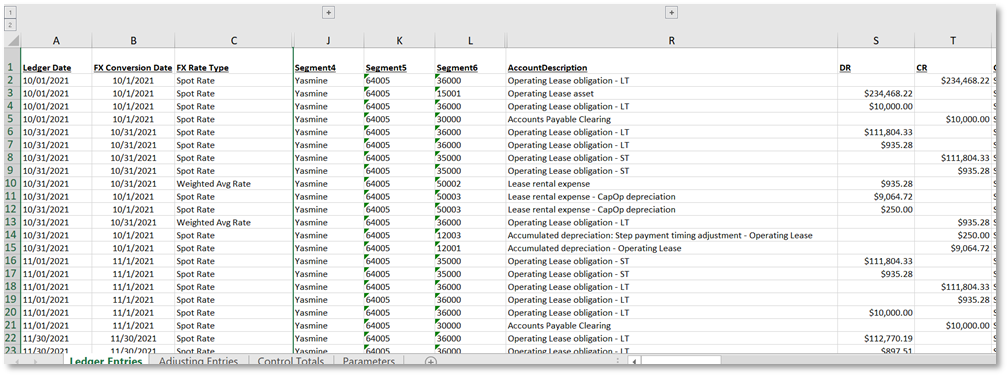Click the 'AccountDescription' header cell
1008x376 pixels.
pos(672,61)
